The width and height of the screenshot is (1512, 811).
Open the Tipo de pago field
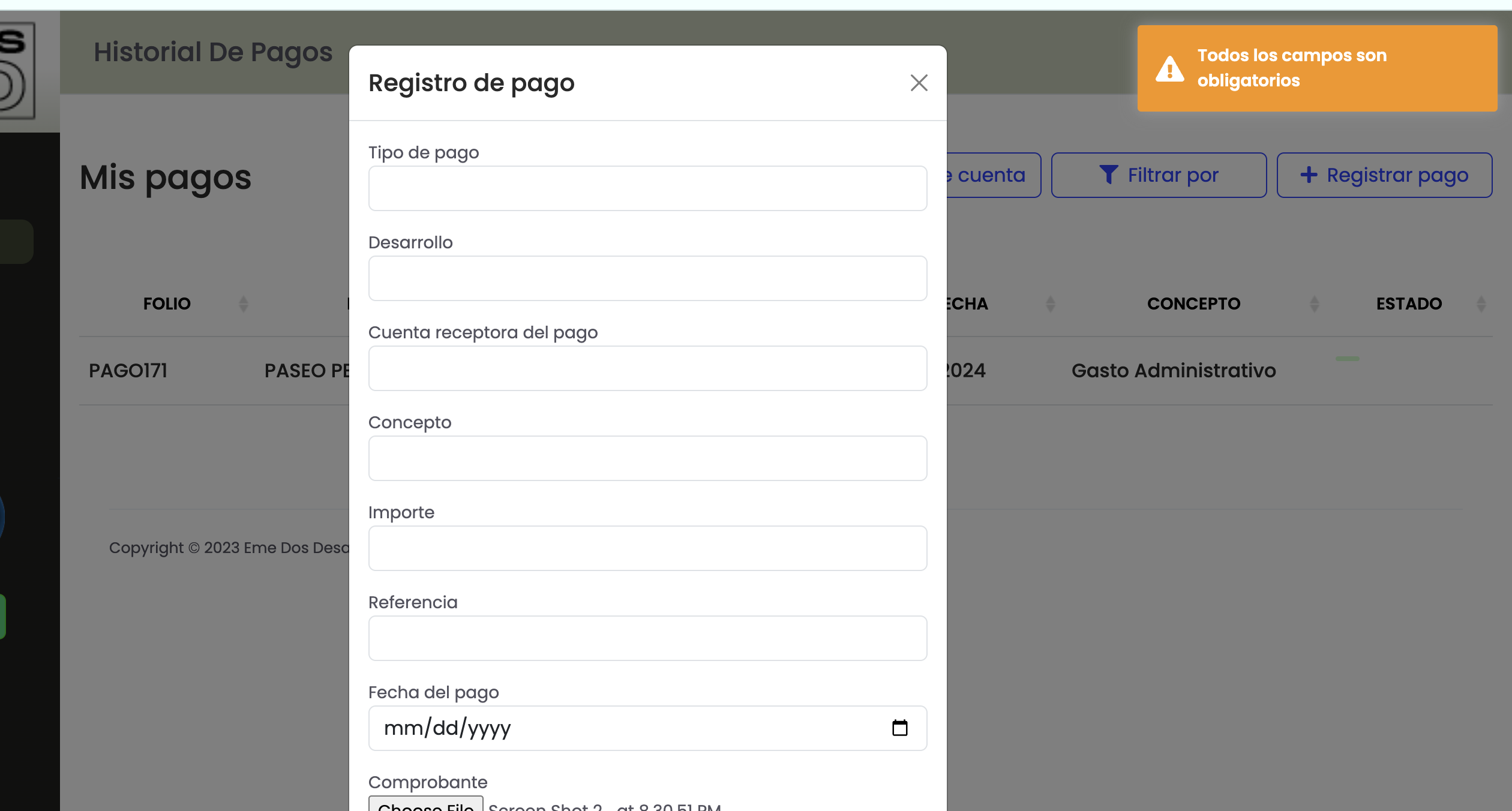(647, 188)
